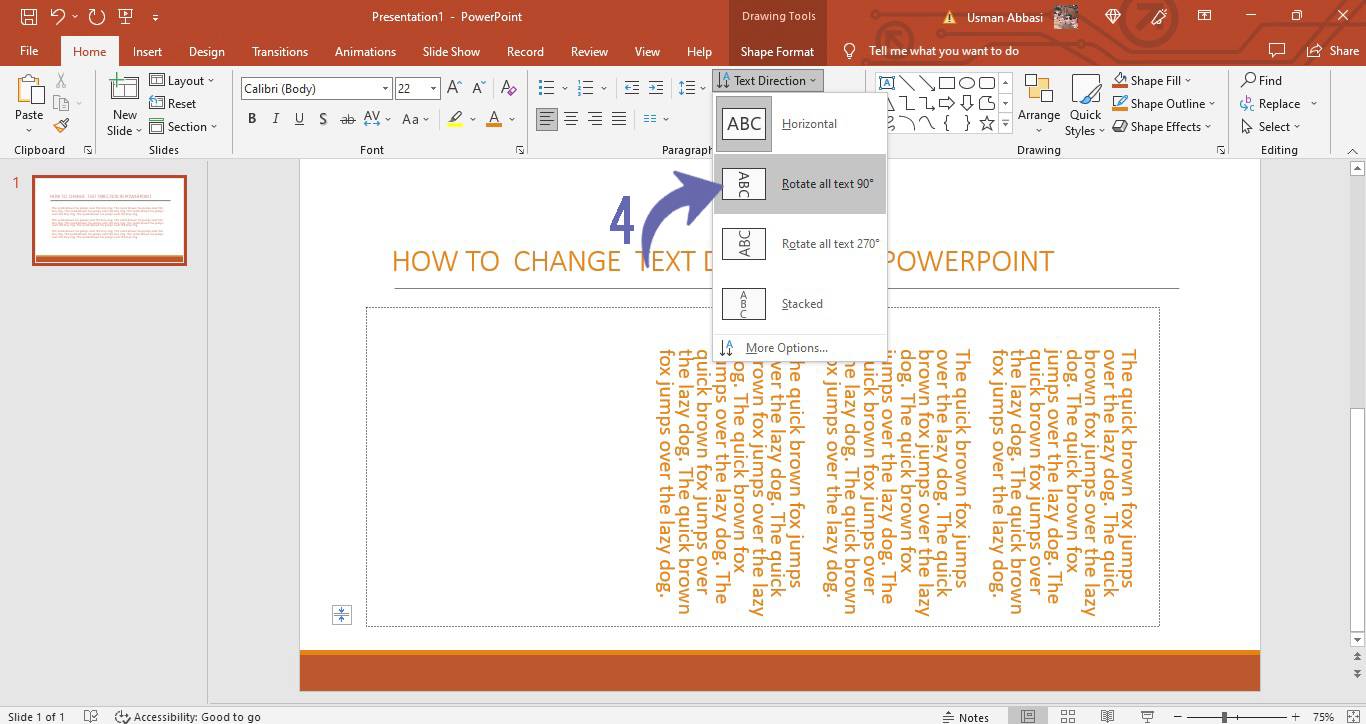Apply the orange font color
This screenshot has height=724, width=1366.
tap(493, 119)
